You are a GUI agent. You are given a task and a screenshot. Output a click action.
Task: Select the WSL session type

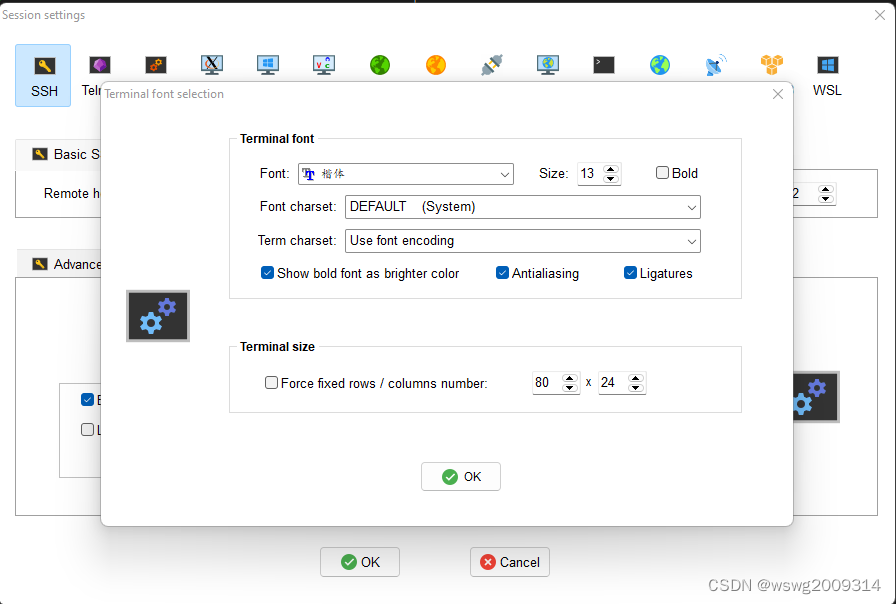827,64
